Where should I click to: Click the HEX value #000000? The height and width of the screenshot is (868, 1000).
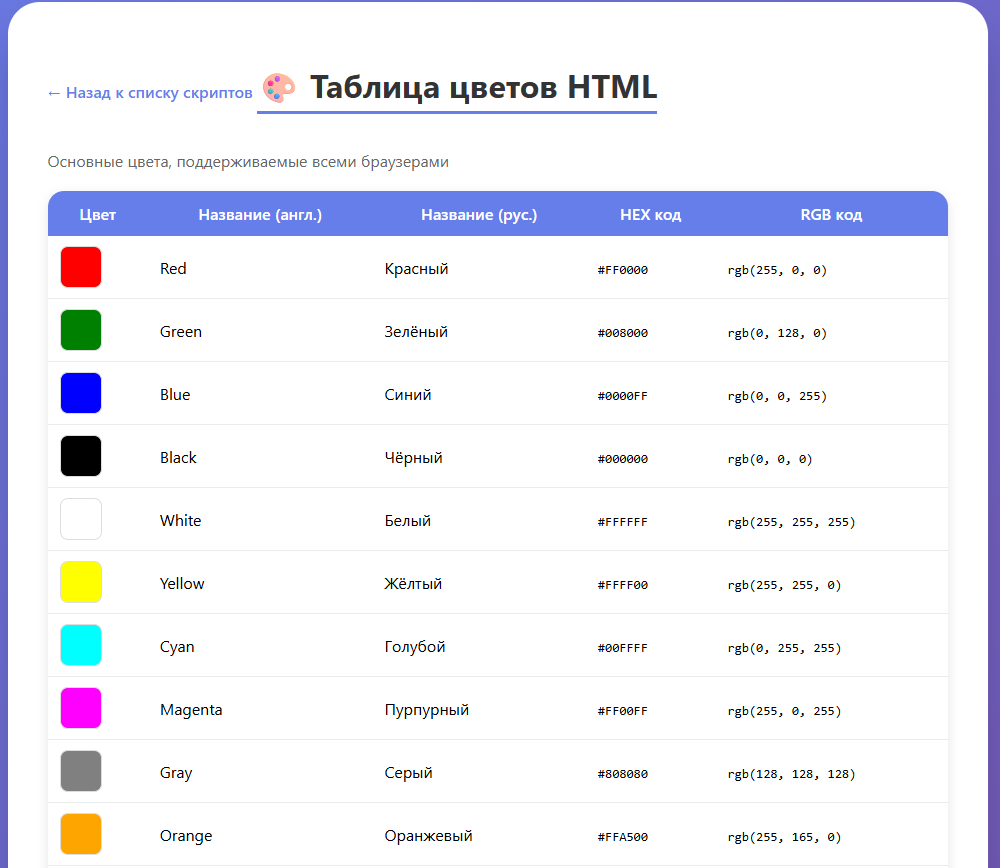coord(622,459)
